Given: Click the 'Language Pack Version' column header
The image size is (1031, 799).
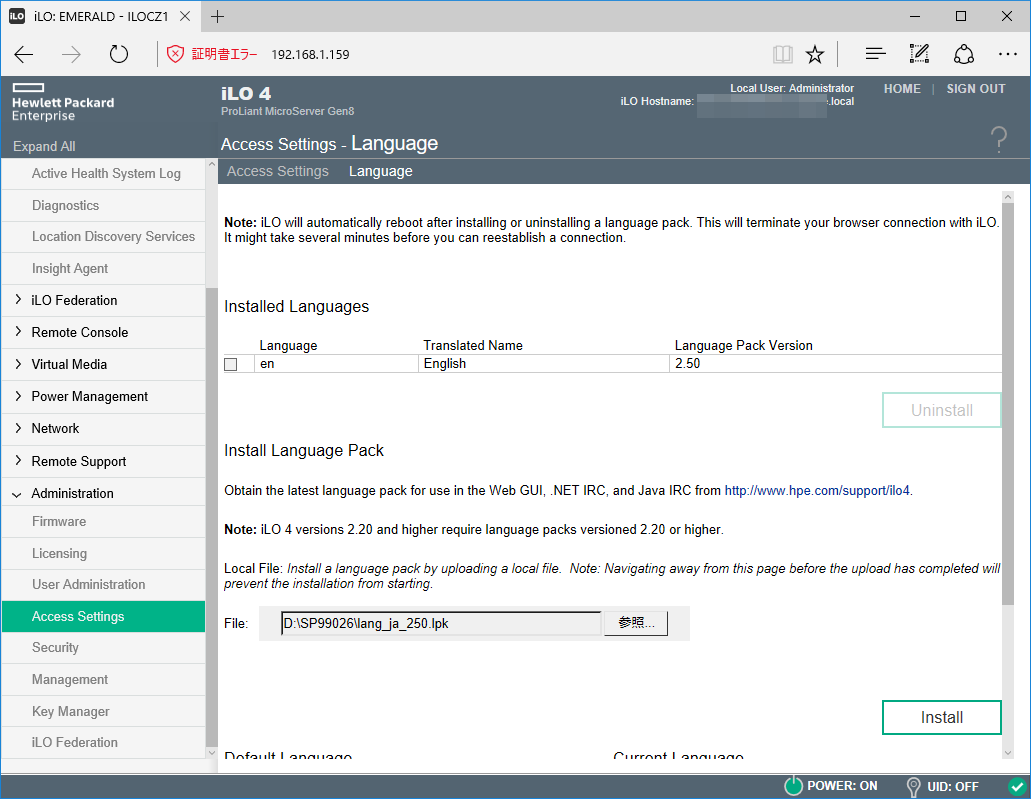Looking at the screenshot, I should click(744, 345).
